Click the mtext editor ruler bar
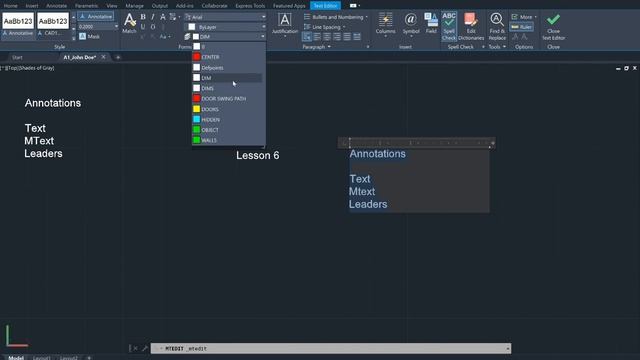The image size is (640, 360). pos(417,143)
